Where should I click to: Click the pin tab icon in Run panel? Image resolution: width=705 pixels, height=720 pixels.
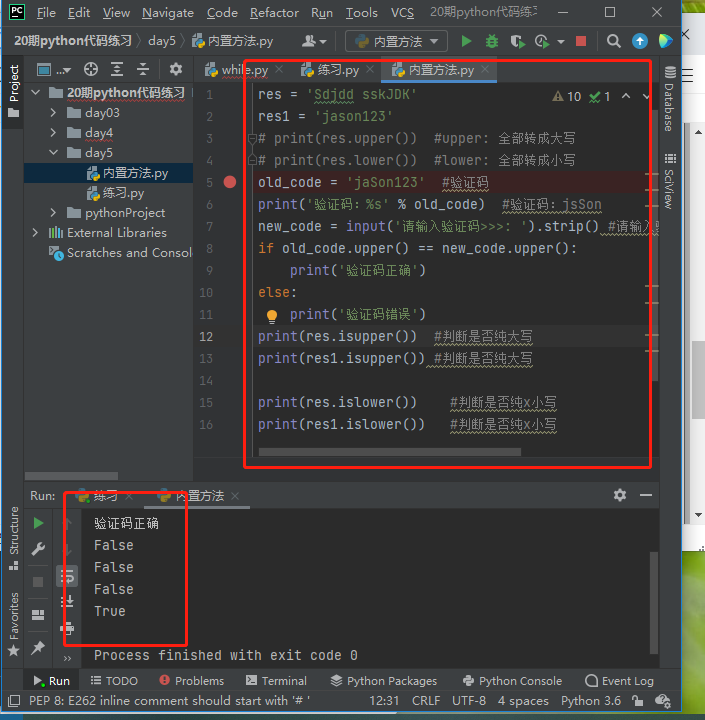tap(38, 648)
